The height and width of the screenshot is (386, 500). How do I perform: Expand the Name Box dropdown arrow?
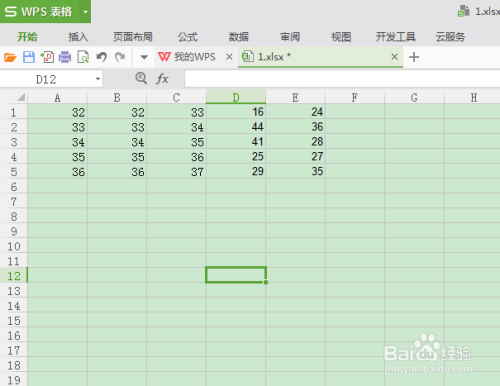tap(98, 79)
